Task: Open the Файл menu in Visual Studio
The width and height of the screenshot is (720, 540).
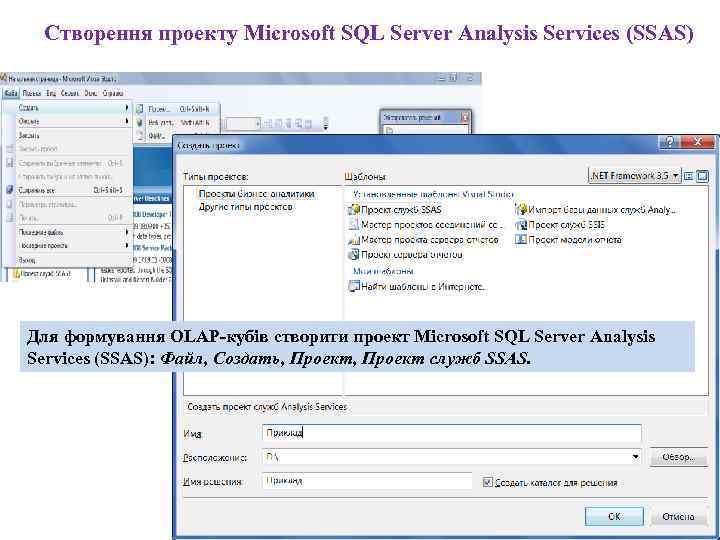Action: point(11,93)
